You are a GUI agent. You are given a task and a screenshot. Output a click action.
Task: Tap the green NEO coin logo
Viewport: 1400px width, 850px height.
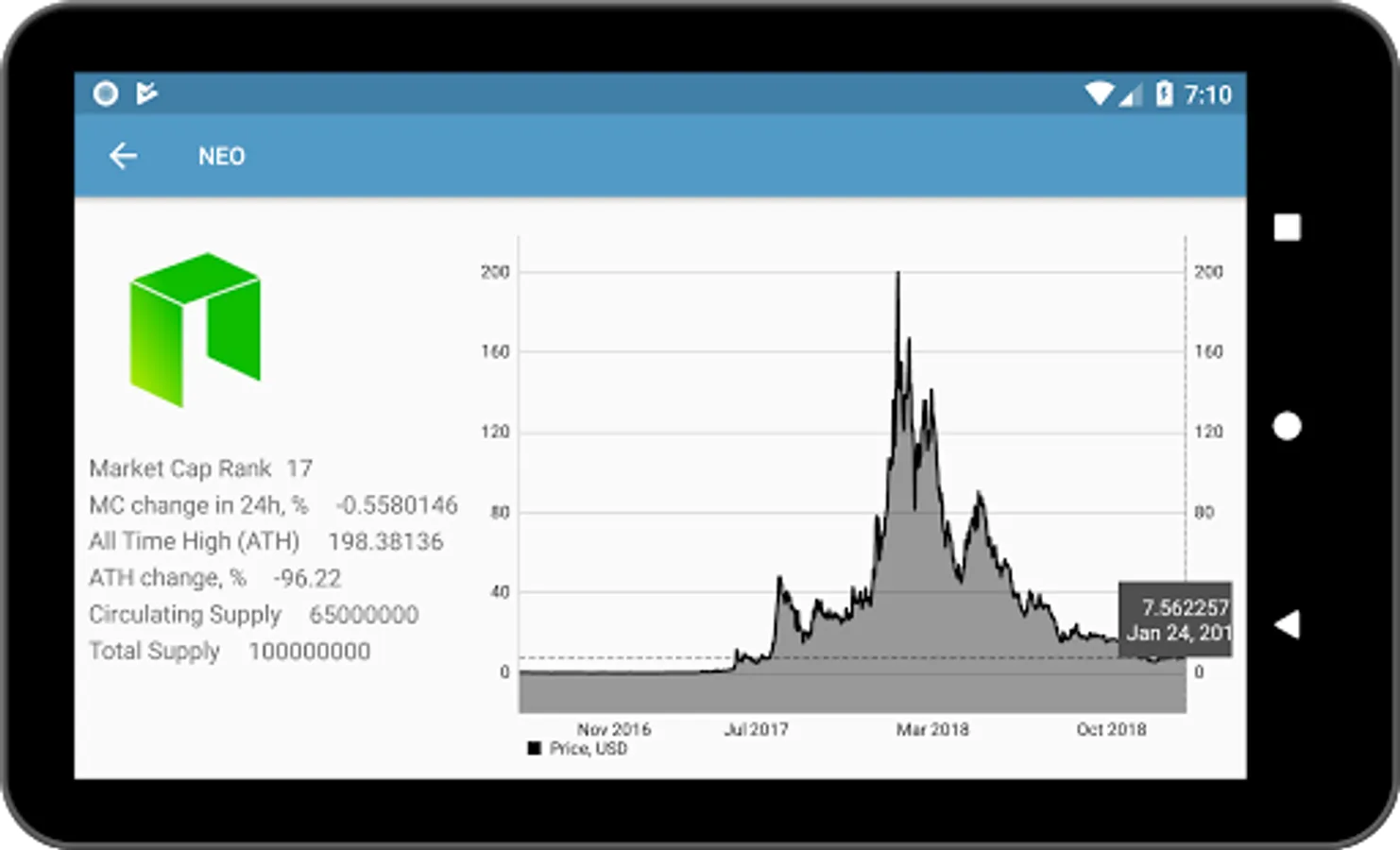pos(195,330)
